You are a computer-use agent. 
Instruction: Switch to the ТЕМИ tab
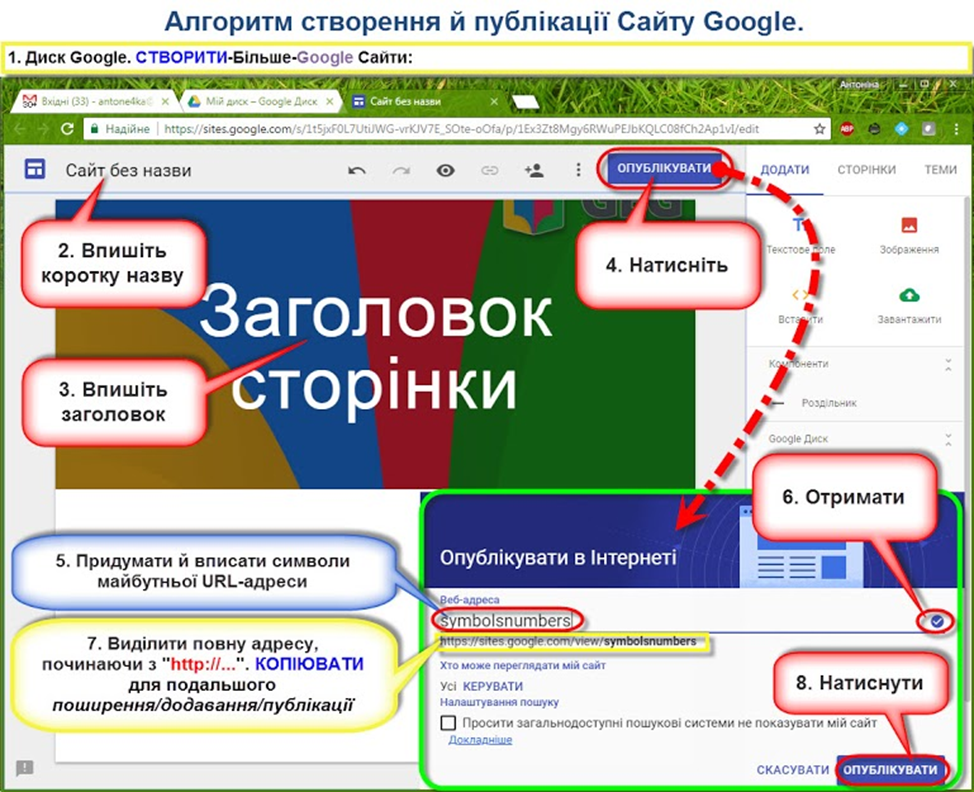tap(940, 170)
